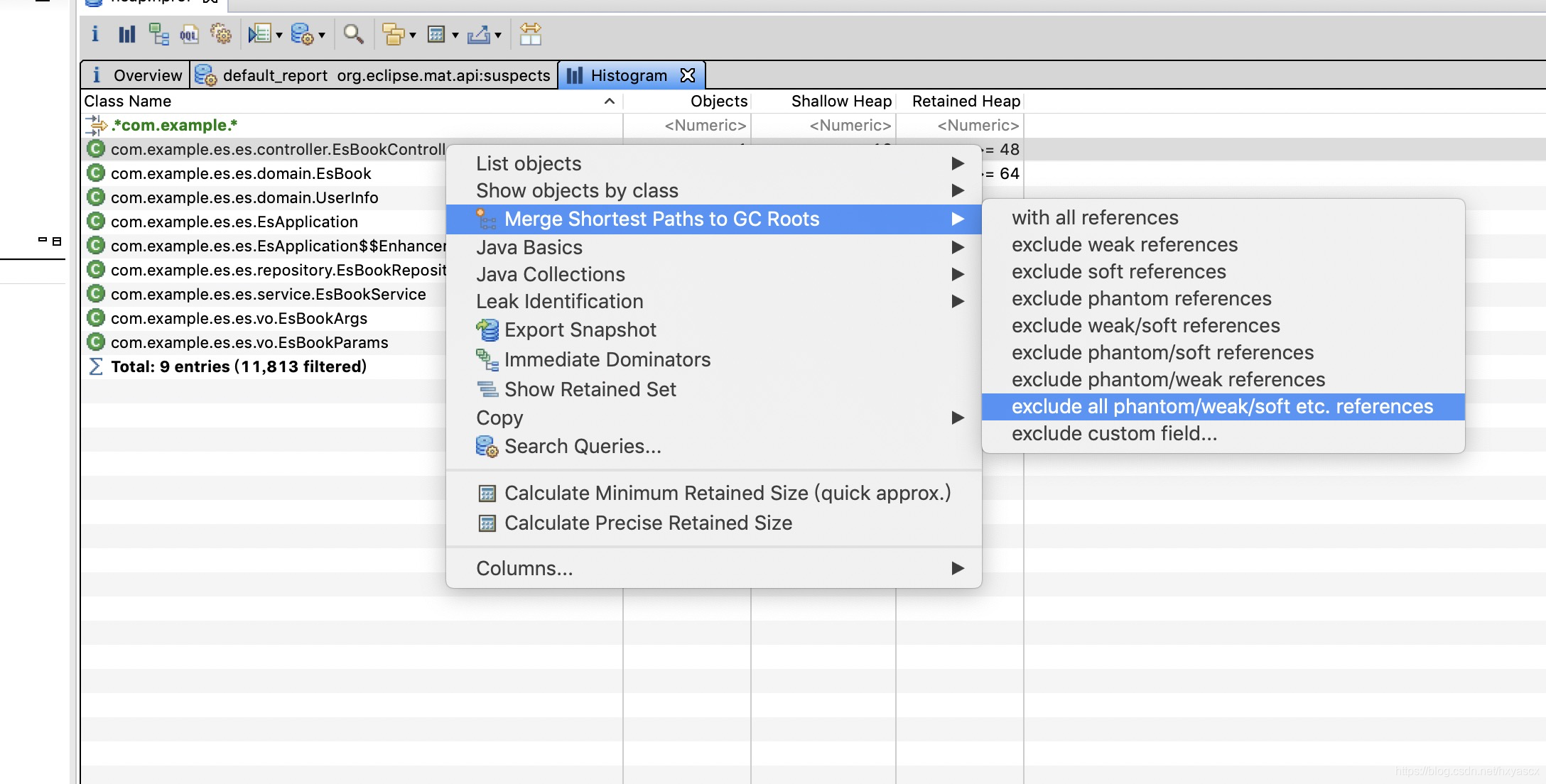This screenshot has height=784, width=1546.
Task: Choose Calculate Minimum Retained Size (quick approx.)
Action: click(x=713, y=493)
